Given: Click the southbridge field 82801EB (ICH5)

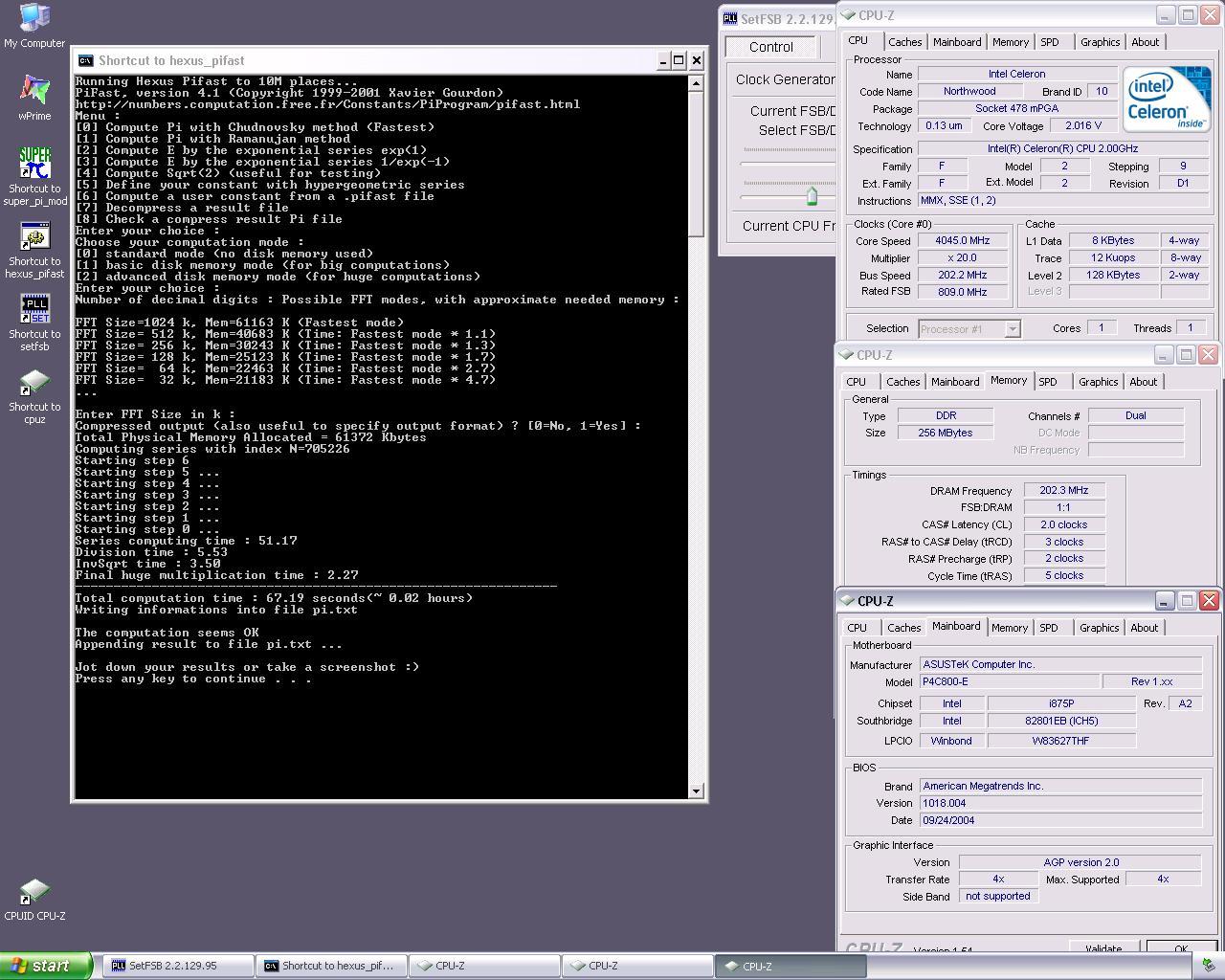Looking at the screenshot, I should click(1062, 721).
